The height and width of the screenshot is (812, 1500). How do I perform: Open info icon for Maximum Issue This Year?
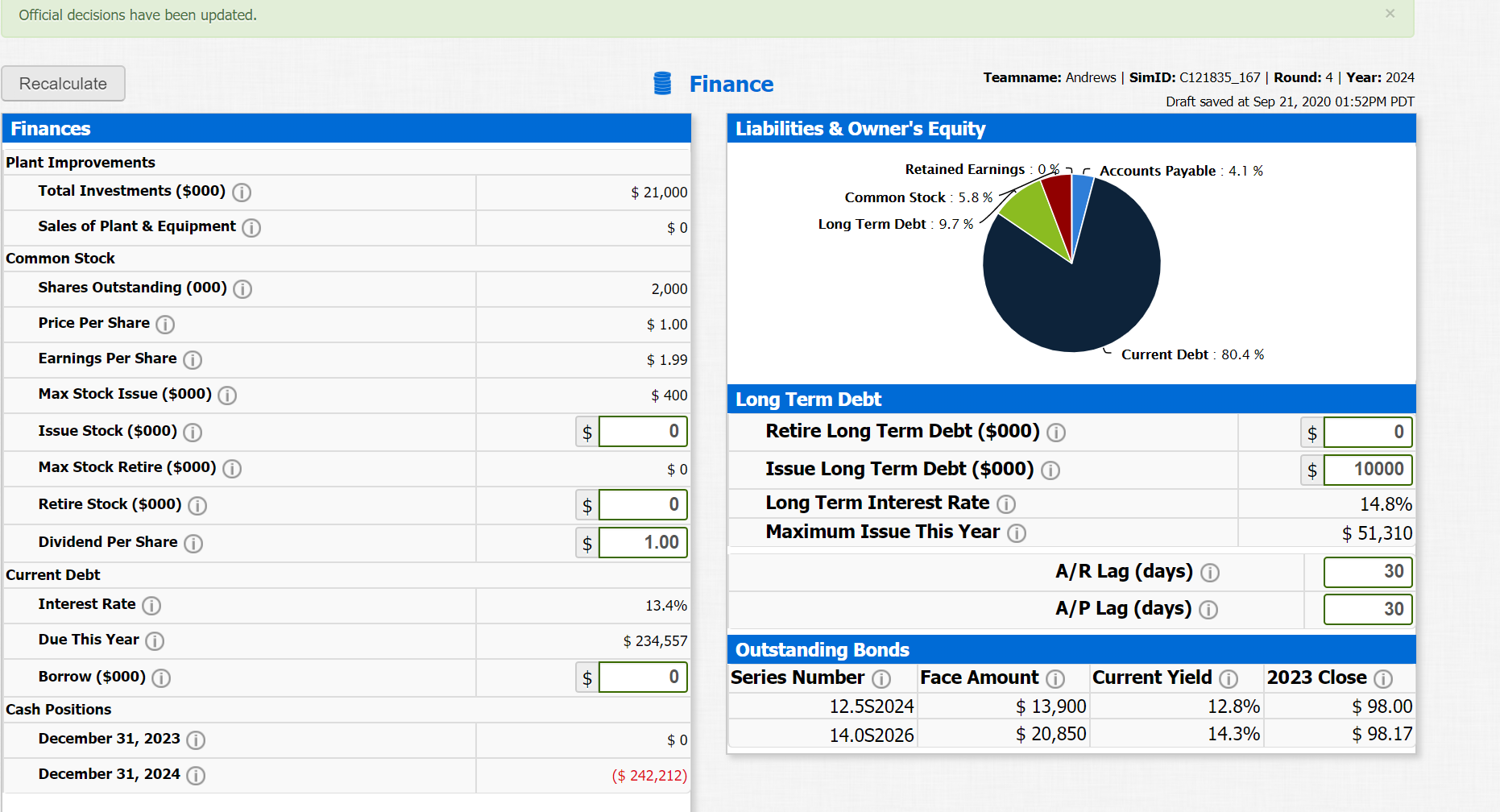click(x=1017, y=533)
